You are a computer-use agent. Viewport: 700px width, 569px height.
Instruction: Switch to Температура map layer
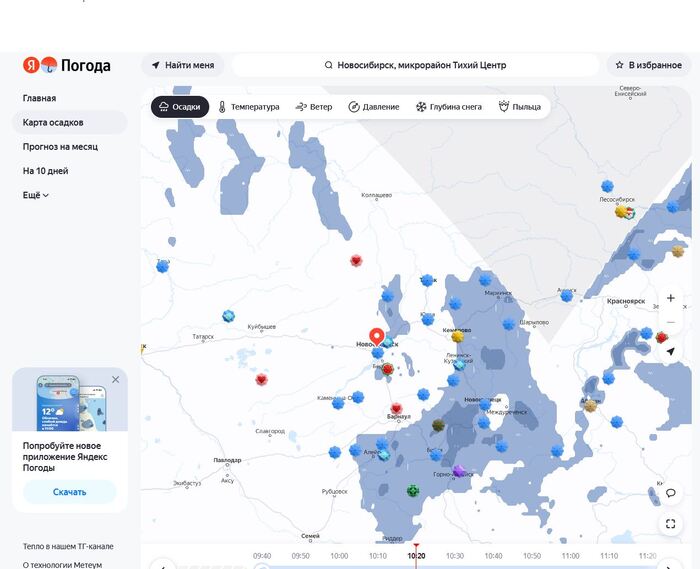[x=249, y=107]
